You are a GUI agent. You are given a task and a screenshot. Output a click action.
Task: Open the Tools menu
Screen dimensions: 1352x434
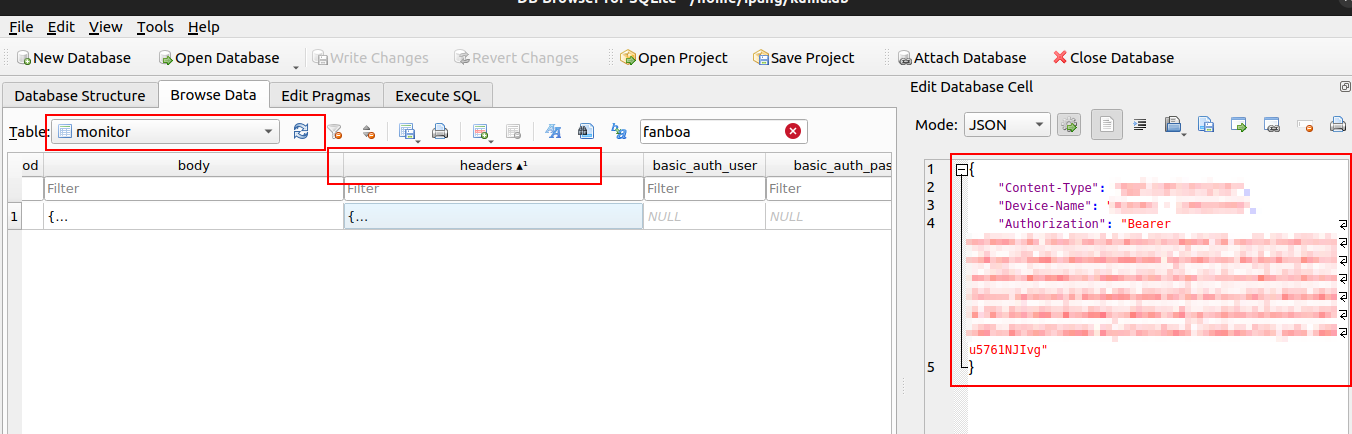155,27
